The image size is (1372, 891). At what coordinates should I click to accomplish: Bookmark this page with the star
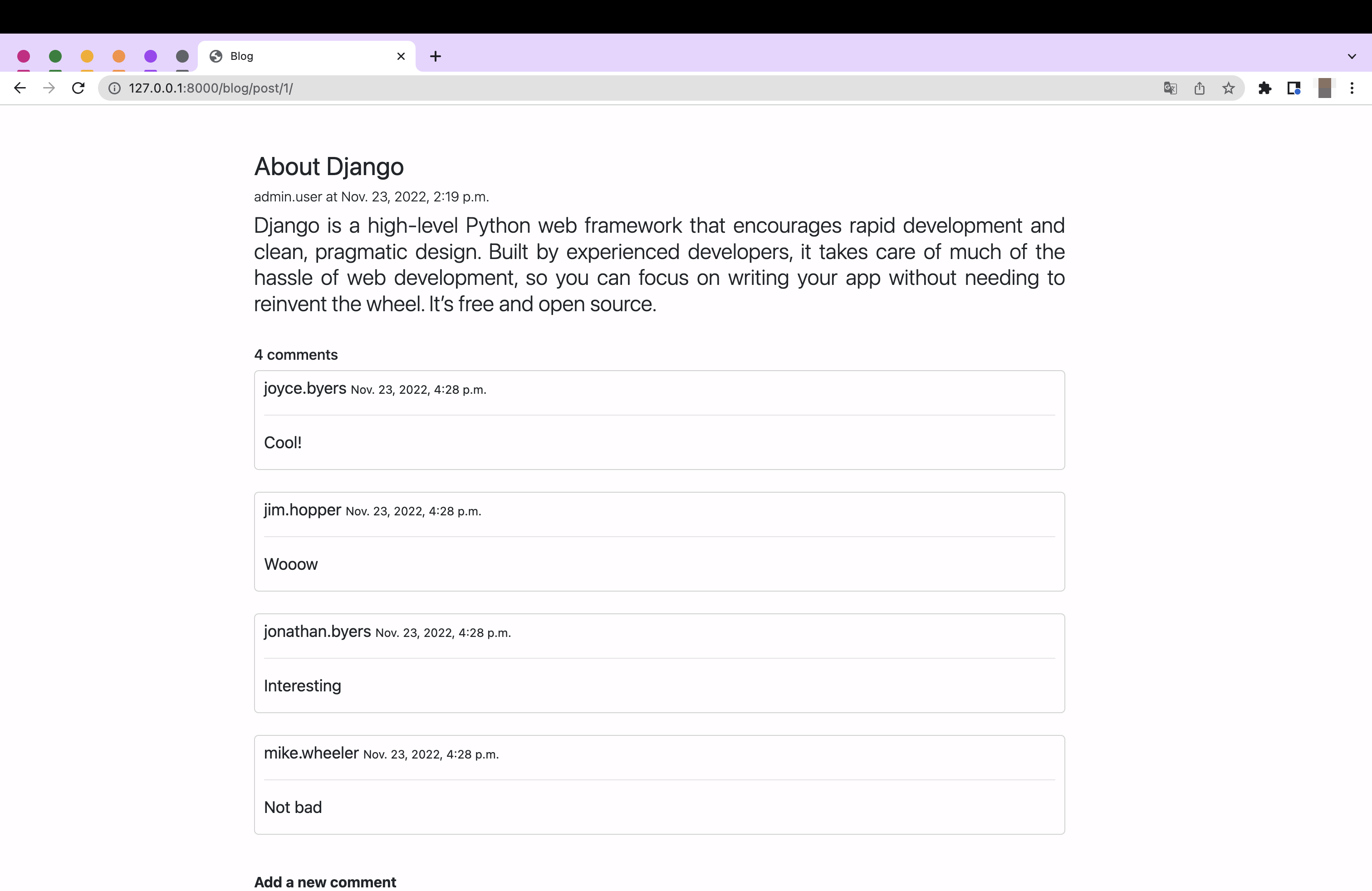click(1229, 88)
